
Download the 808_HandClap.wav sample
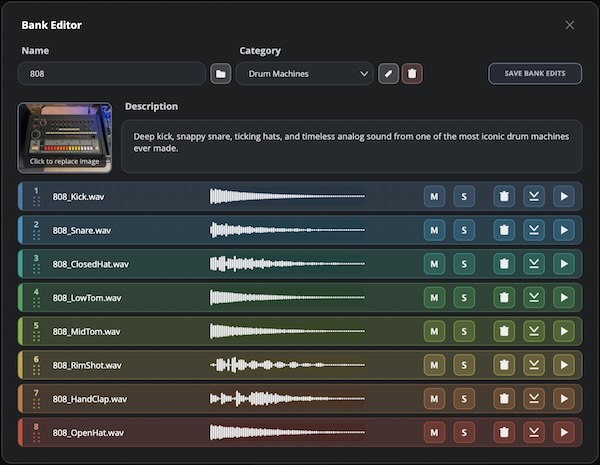[534, 398]
